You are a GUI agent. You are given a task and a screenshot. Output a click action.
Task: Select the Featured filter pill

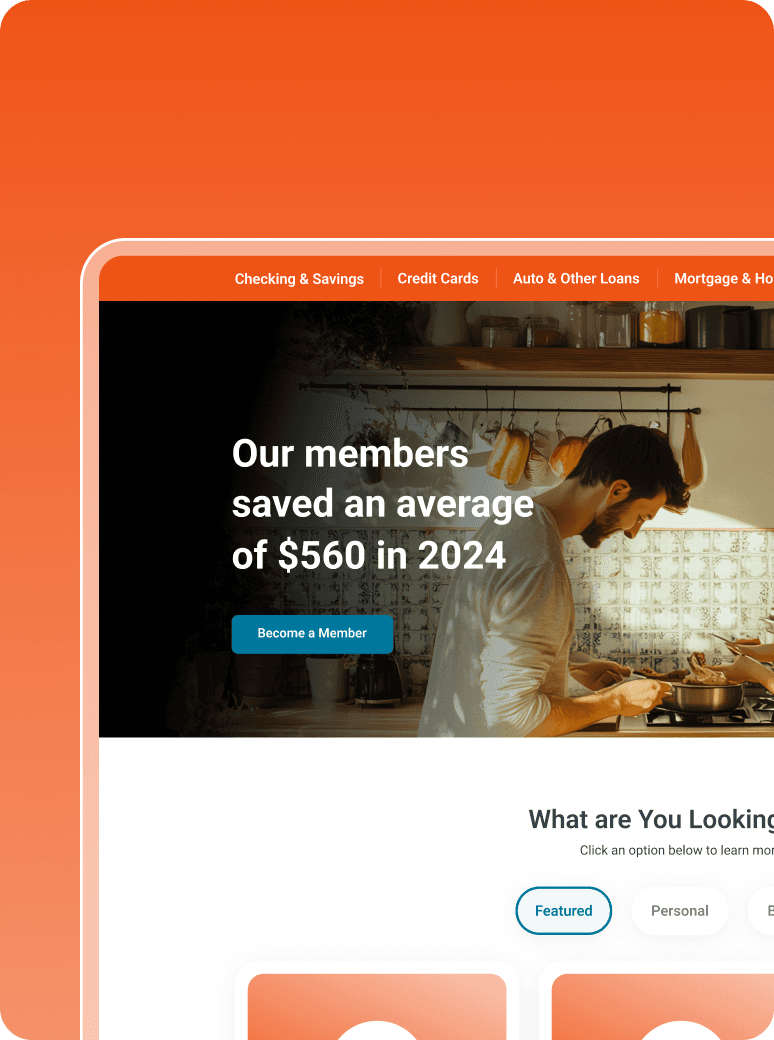(564, 911)
